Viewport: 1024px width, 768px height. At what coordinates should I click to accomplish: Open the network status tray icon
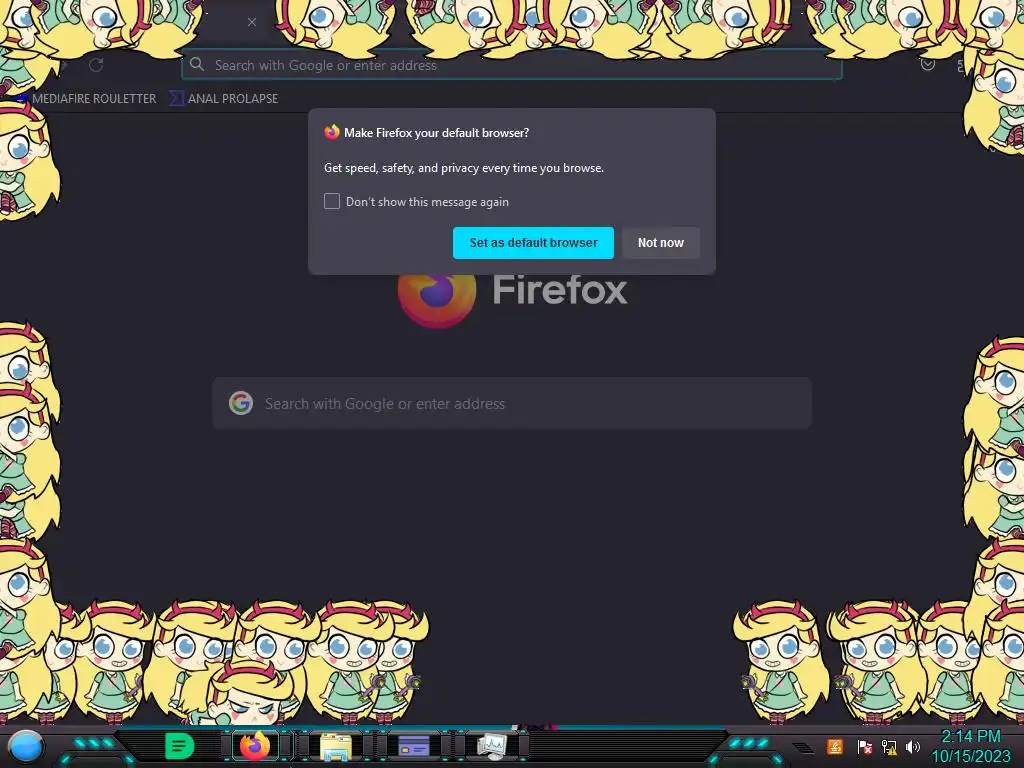click(x=889, y=746)
